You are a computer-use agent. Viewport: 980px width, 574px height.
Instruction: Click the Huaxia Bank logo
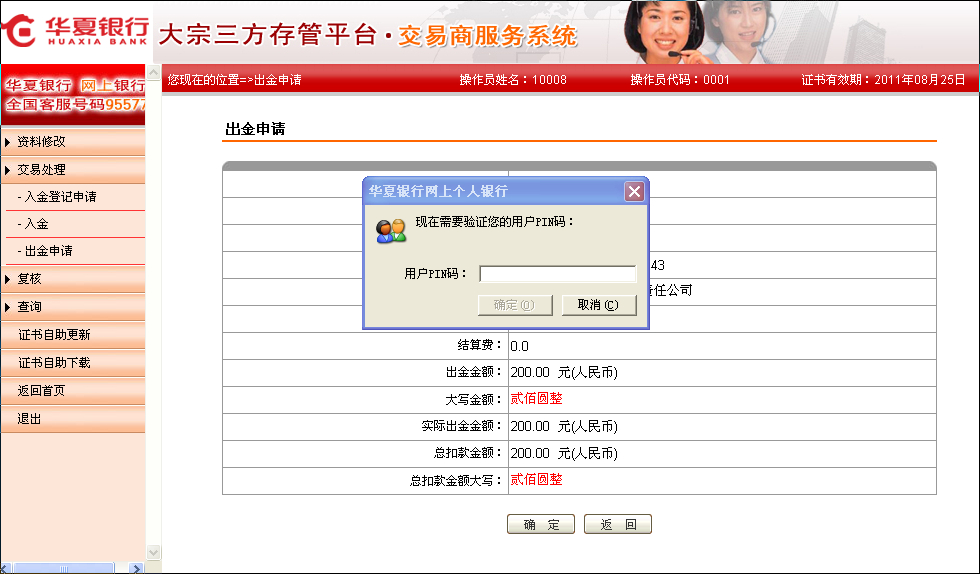[75, 31]
